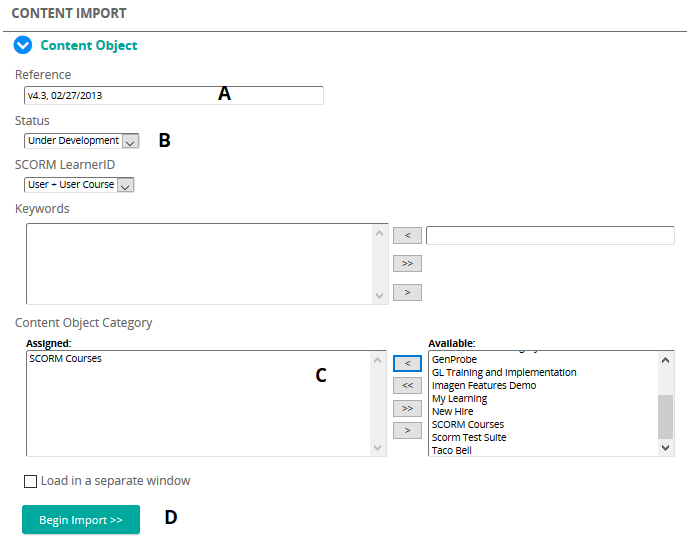Click the Keywords list box
The width and height of the screenshot is (689, 541).
[207, 264]
